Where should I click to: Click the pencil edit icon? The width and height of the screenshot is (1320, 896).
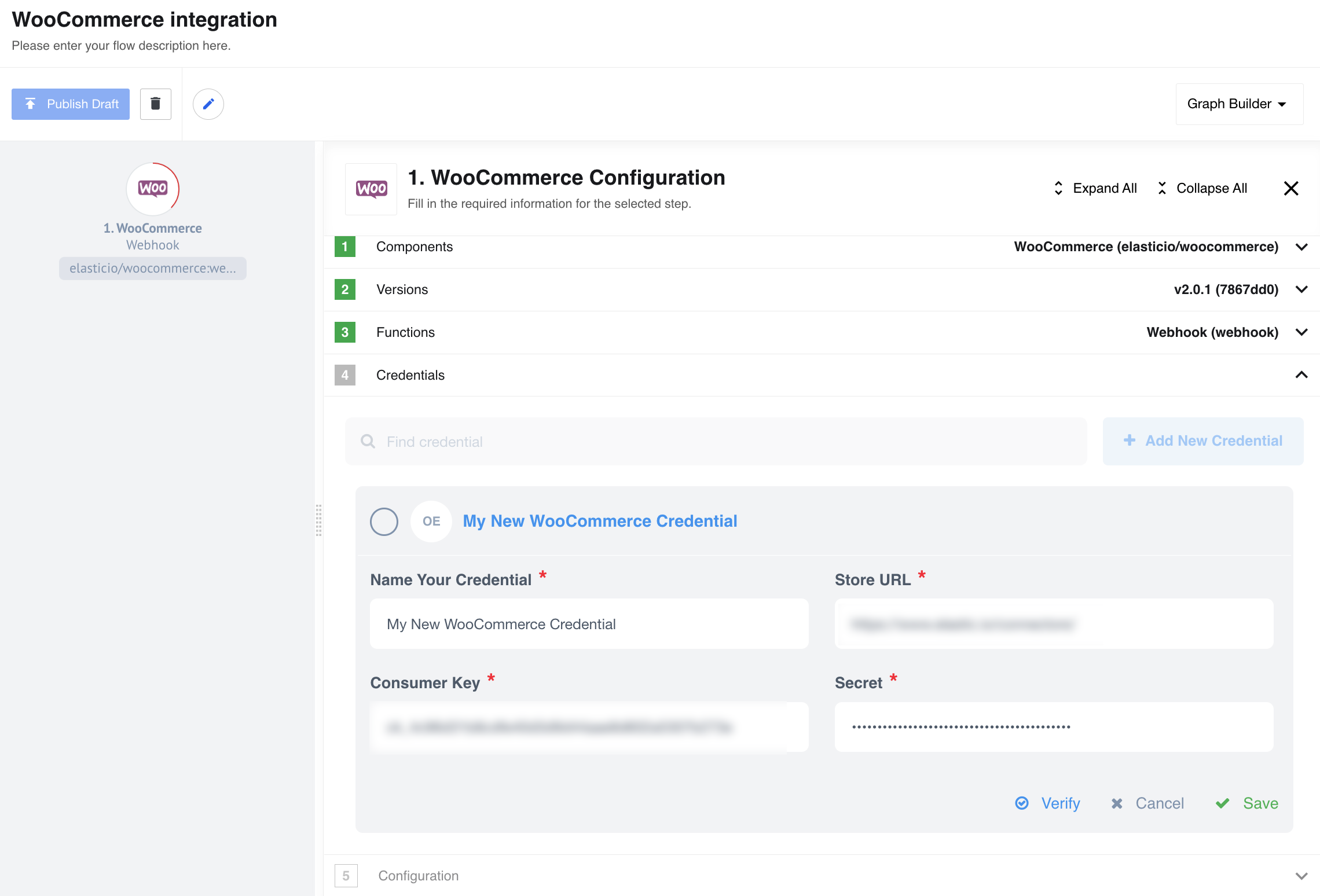coord(208,104)
